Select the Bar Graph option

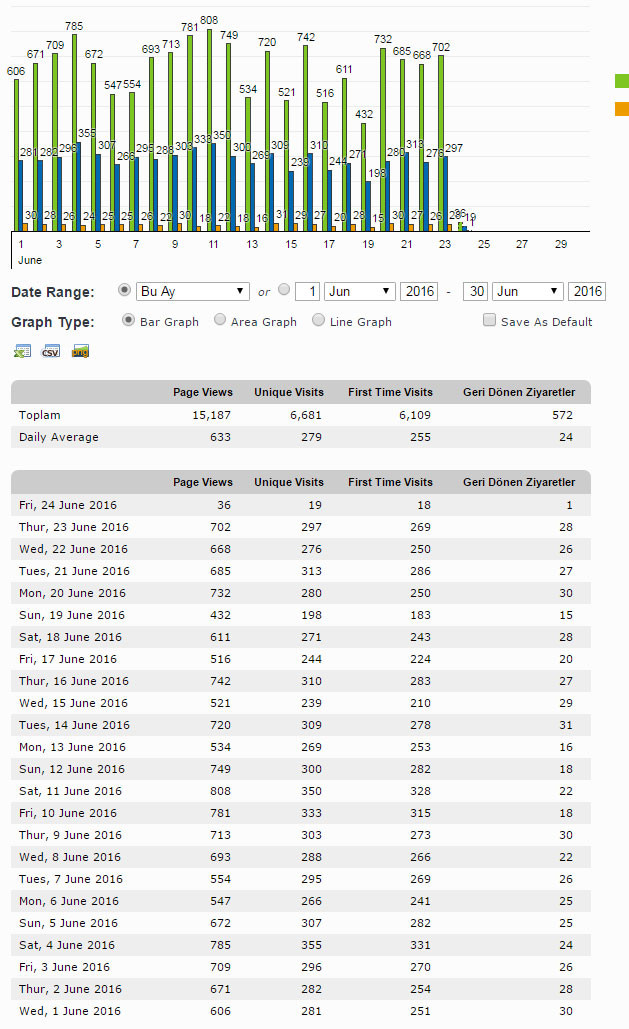click(x=129, y=320)
